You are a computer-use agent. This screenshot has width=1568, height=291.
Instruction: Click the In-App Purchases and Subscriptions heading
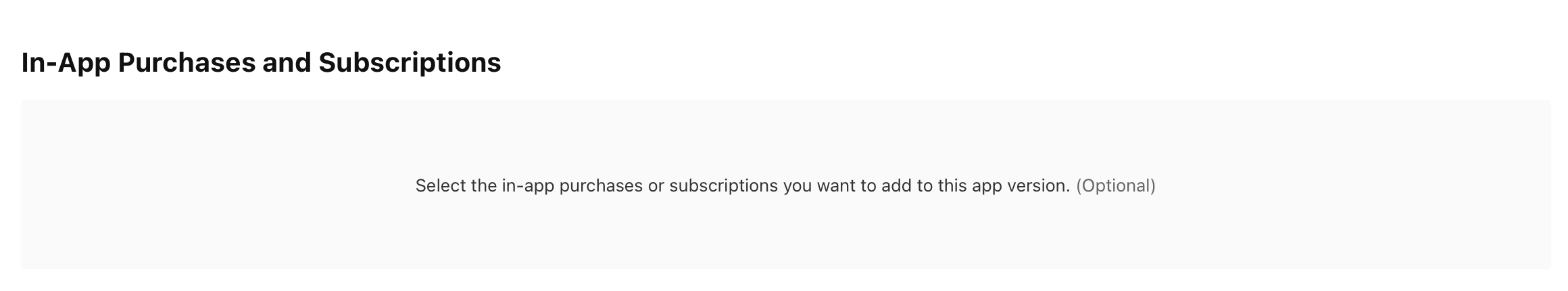pos(261,63)
